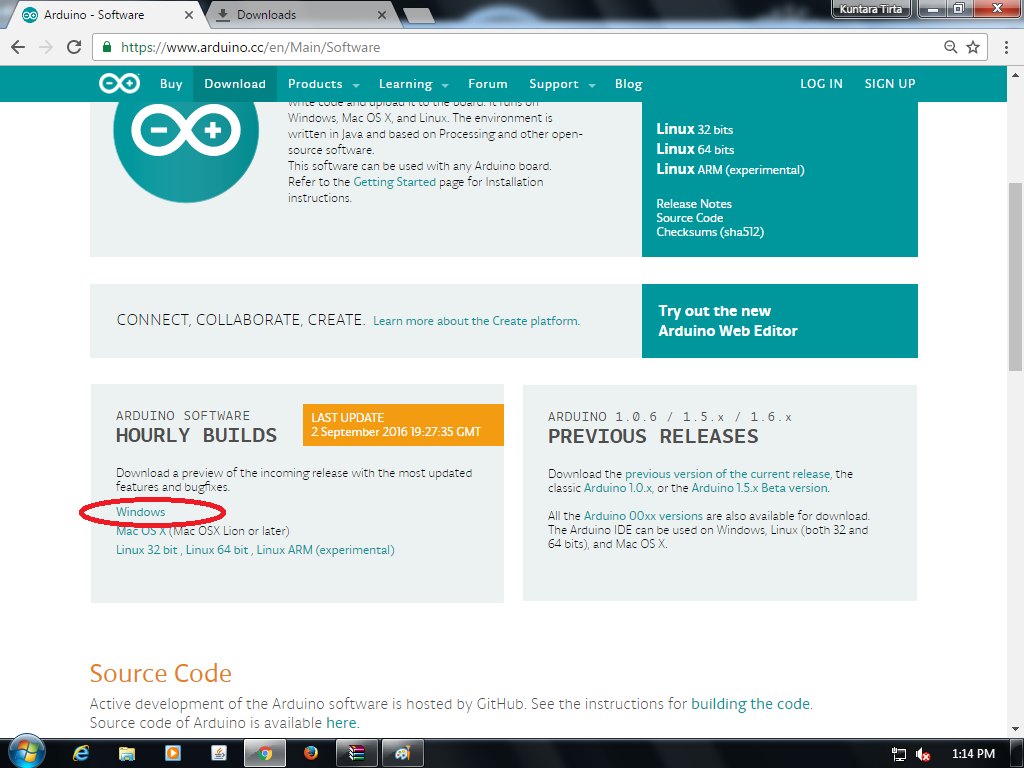Open the Getting Started page link
Viewport: 1024px width, 768px height.
tap(394, 182)
